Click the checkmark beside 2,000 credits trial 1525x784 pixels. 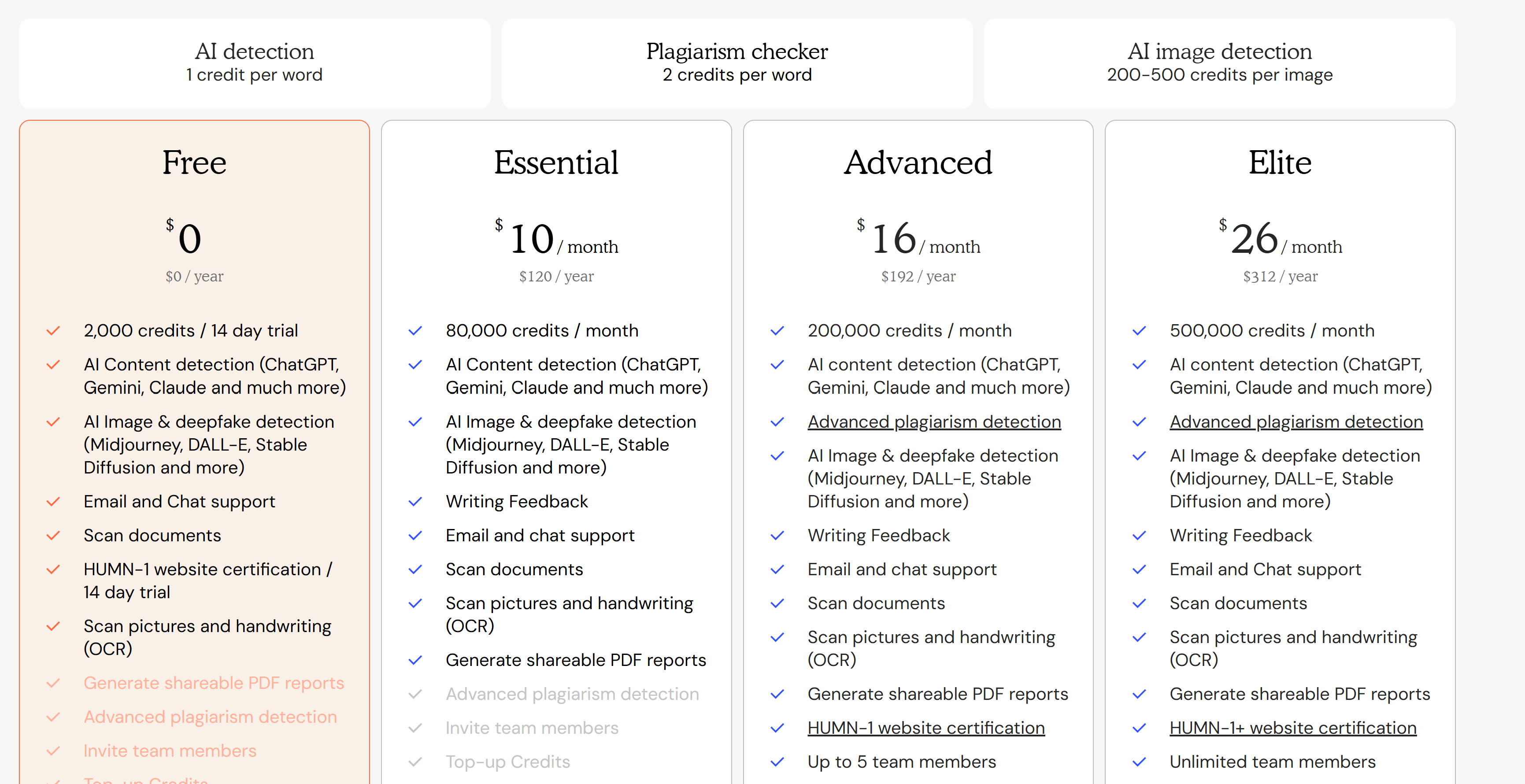pos(53,330)
